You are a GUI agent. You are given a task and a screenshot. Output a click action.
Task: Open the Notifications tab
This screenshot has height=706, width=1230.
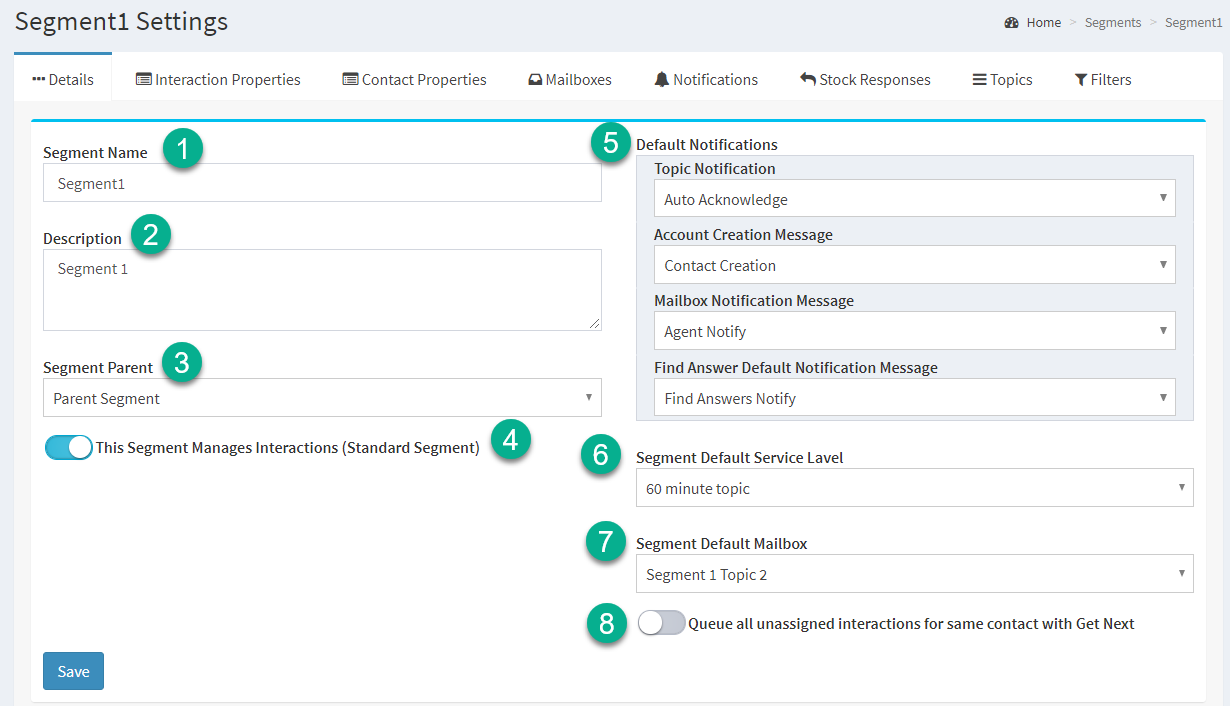(x=706, y=79)
